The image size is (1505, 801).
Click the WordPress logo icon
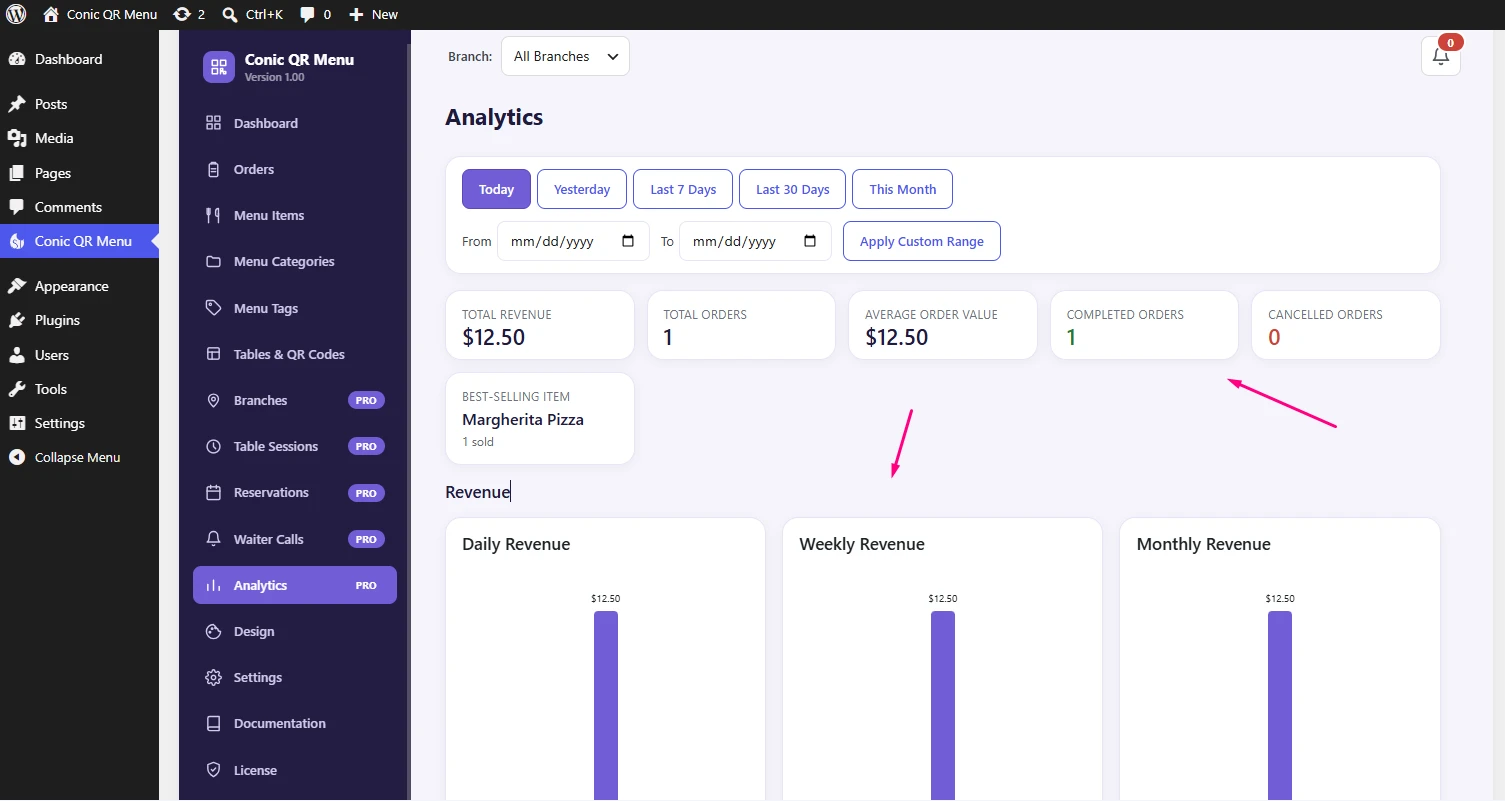point(16,14)
